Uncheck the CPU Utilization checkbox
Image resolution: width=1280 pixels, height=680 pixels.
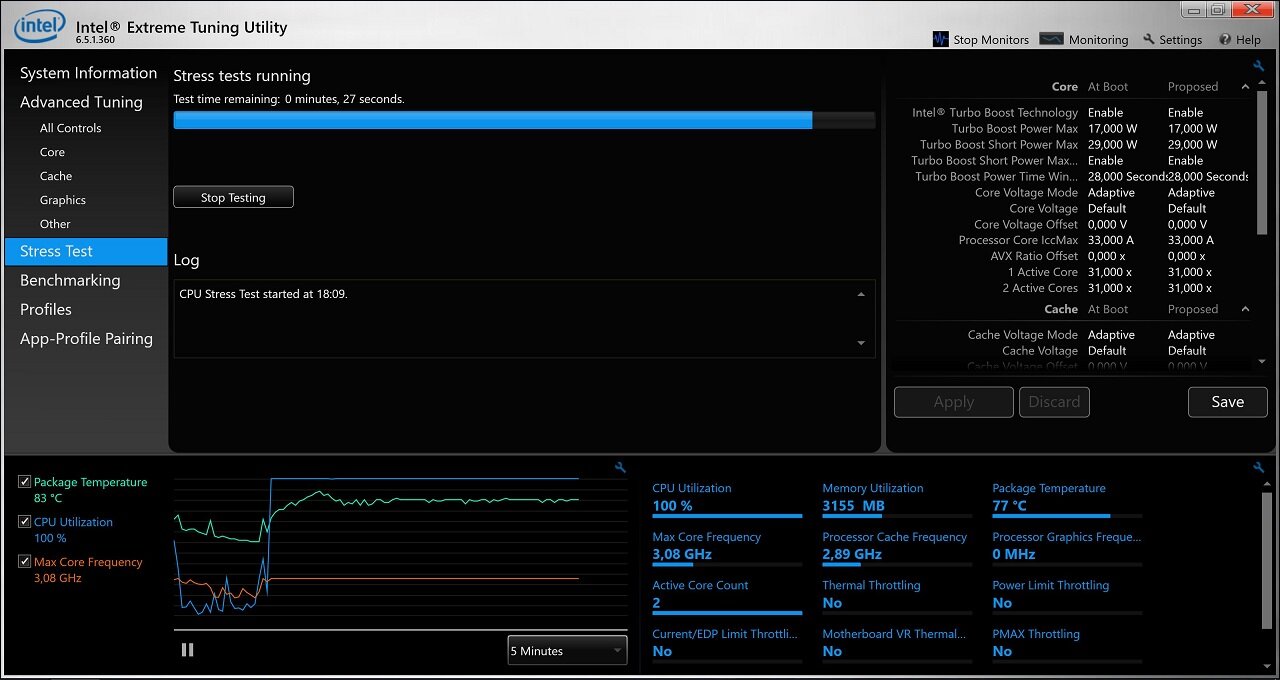pos(25,522)
